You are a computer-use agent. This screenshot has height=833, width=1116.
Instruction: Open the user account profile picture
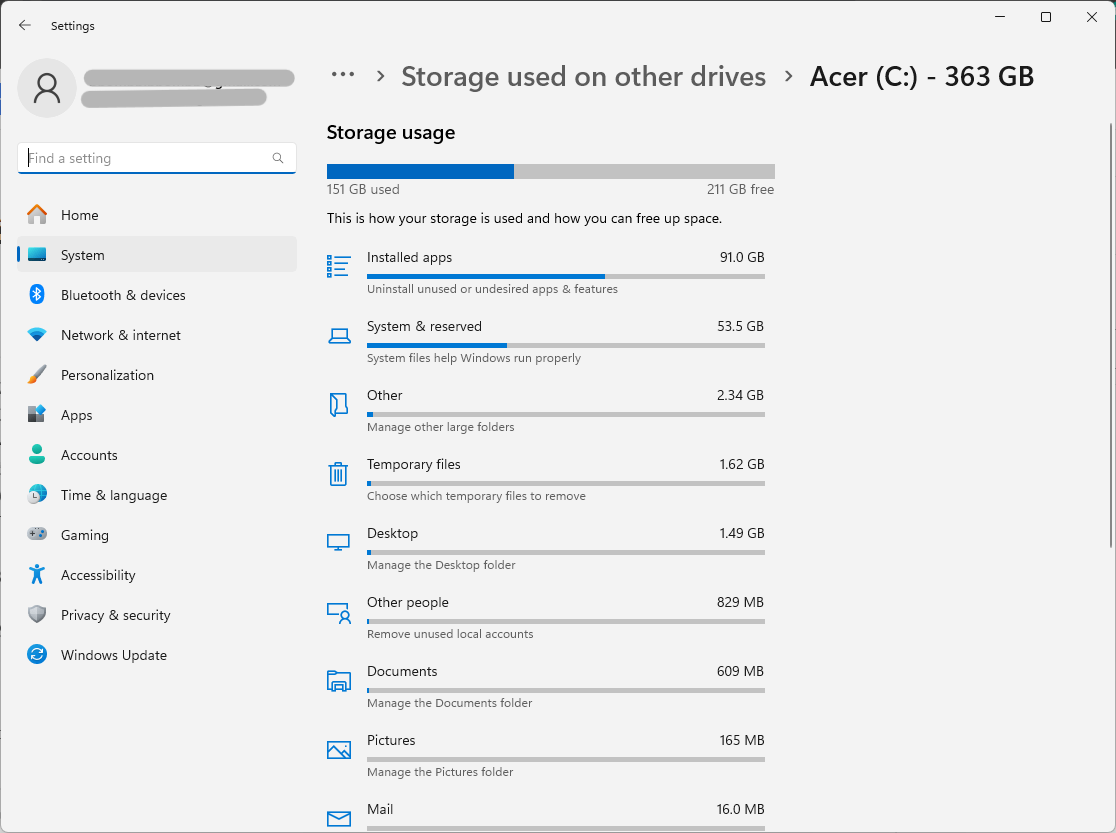(47, 88)
